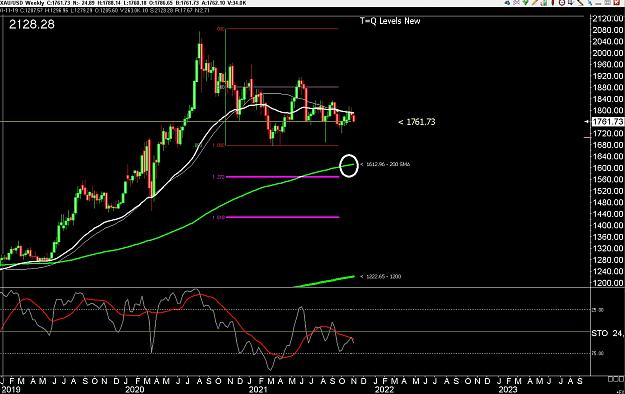625x394 pixels.
Task: Select the yellow pencil drawing tool
Action: click(x=535, y=2)
